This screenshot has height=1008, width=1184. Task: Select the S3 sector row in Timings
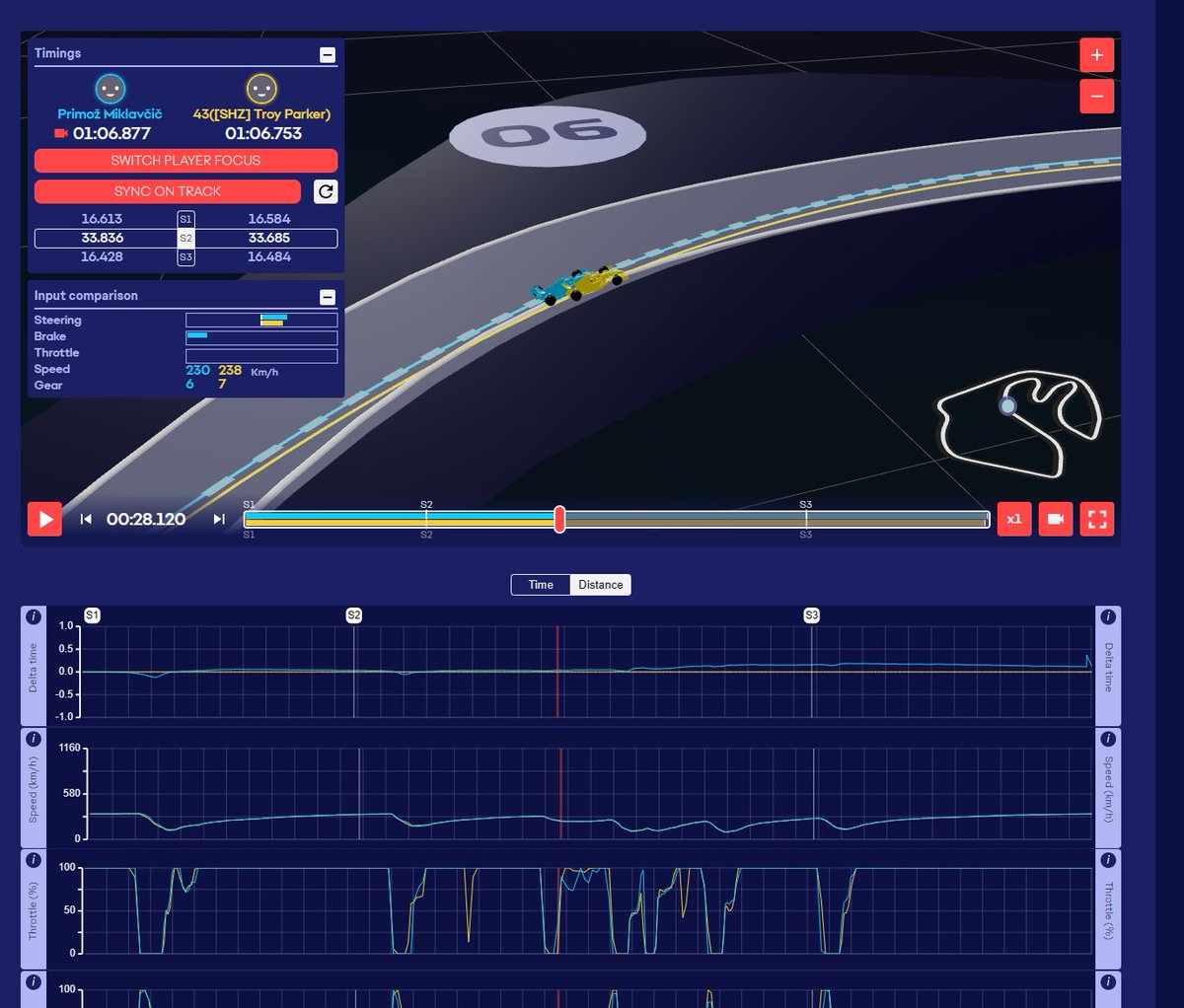(185, 256)
